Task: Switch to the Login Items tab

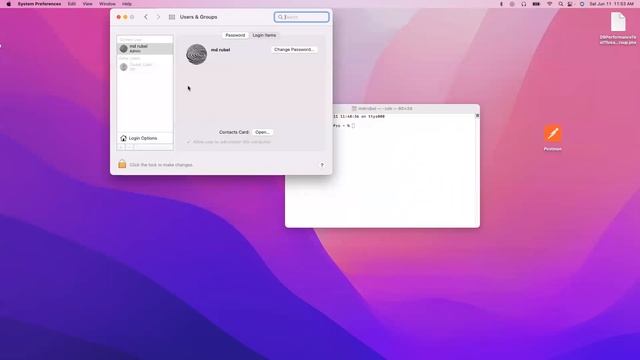Action: pyautogui.click(x=264, y=35)
